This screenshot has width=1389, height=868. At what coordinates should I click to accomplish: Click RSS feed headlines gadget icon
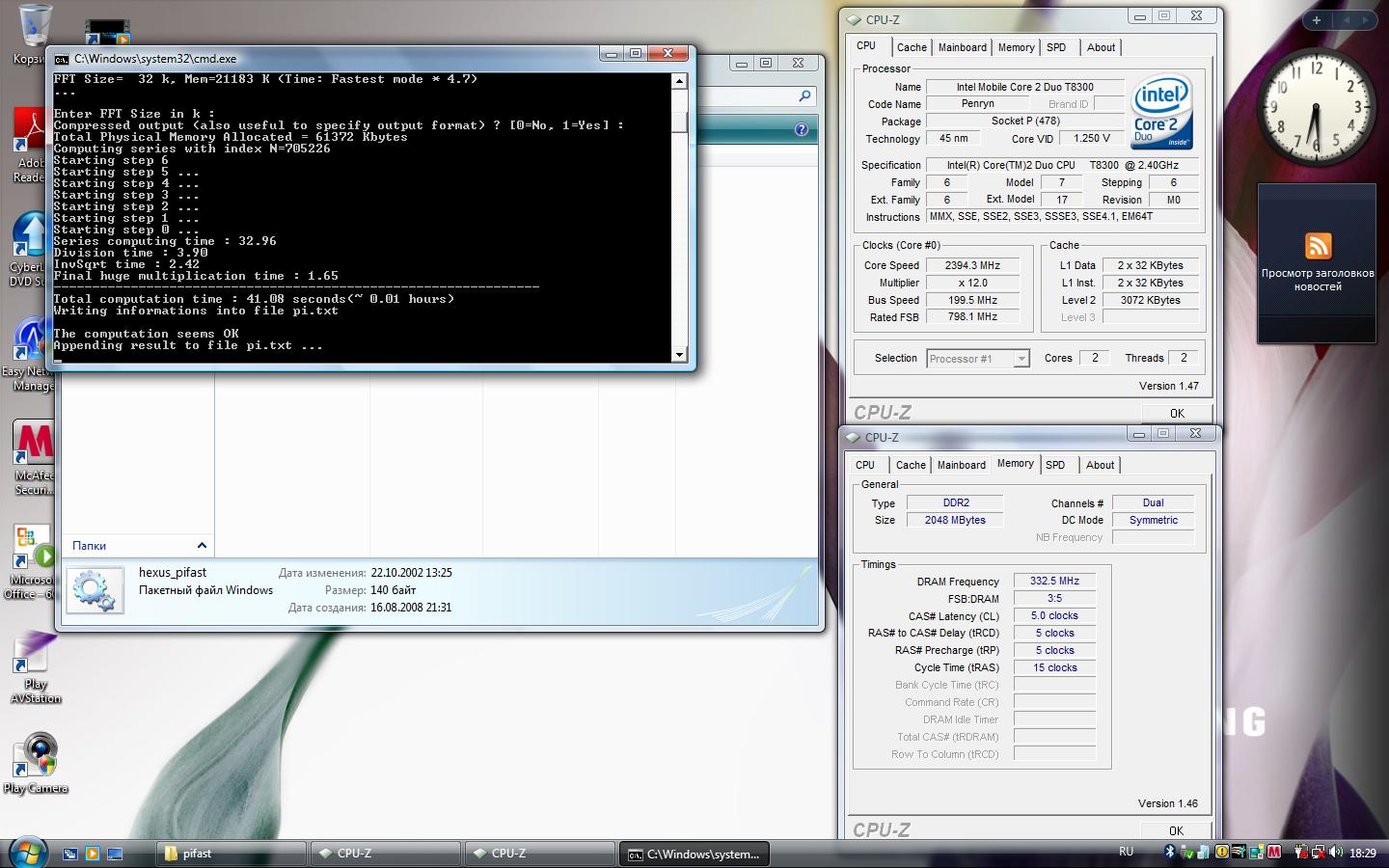coord(1318,246)
